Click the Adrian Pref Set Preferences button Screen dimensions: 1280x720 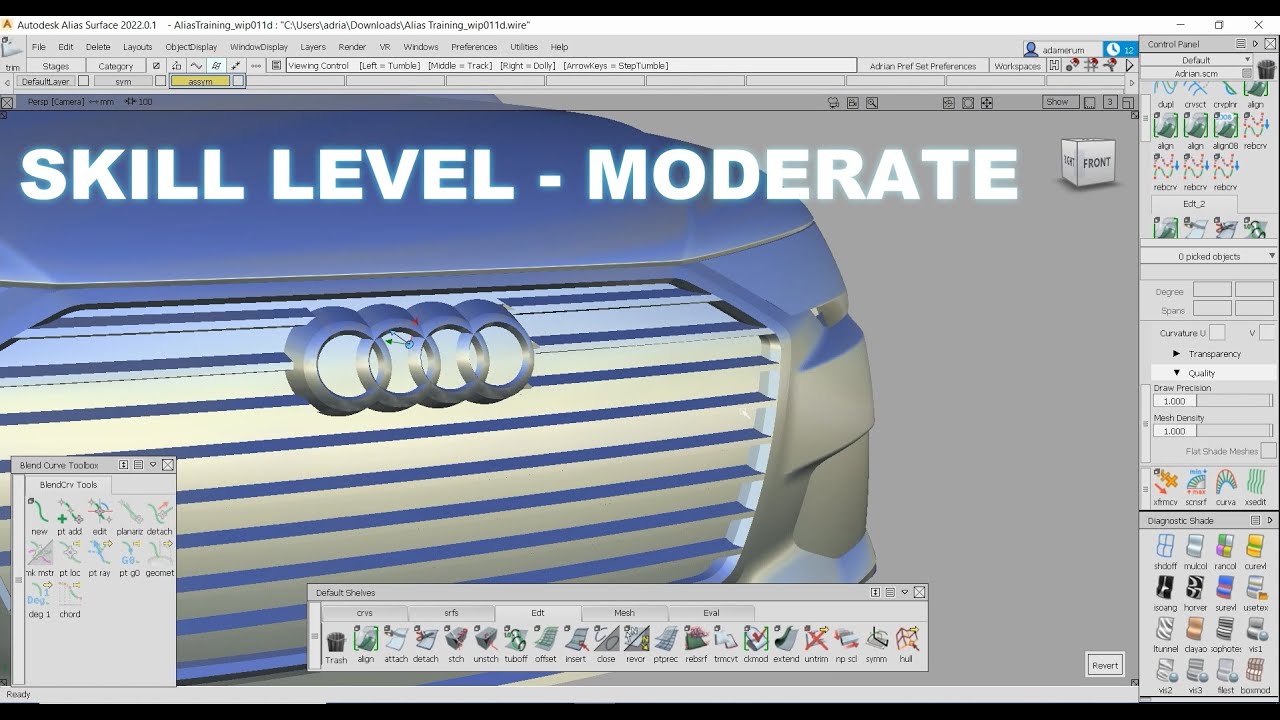pos(923,66)
